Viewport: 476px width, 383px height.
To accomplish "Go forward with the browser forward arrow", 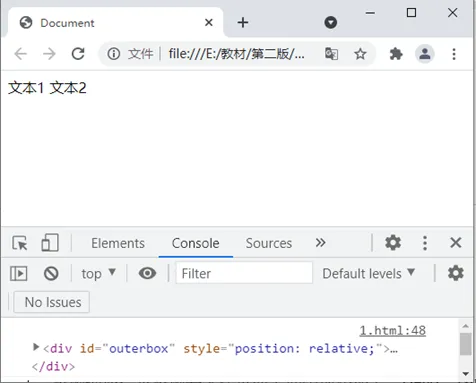I will click(x=49, y=54).
